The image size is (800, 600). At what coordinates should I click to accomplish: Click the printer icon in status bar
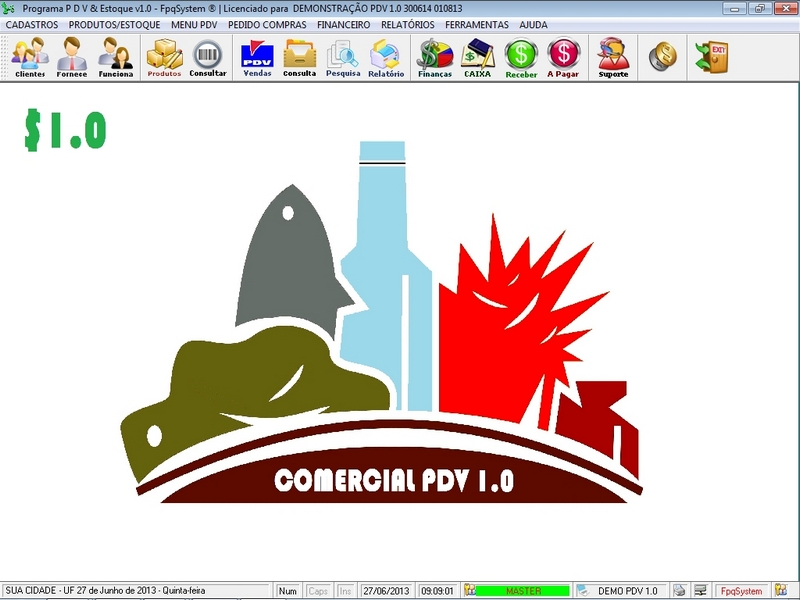(679, 591)
